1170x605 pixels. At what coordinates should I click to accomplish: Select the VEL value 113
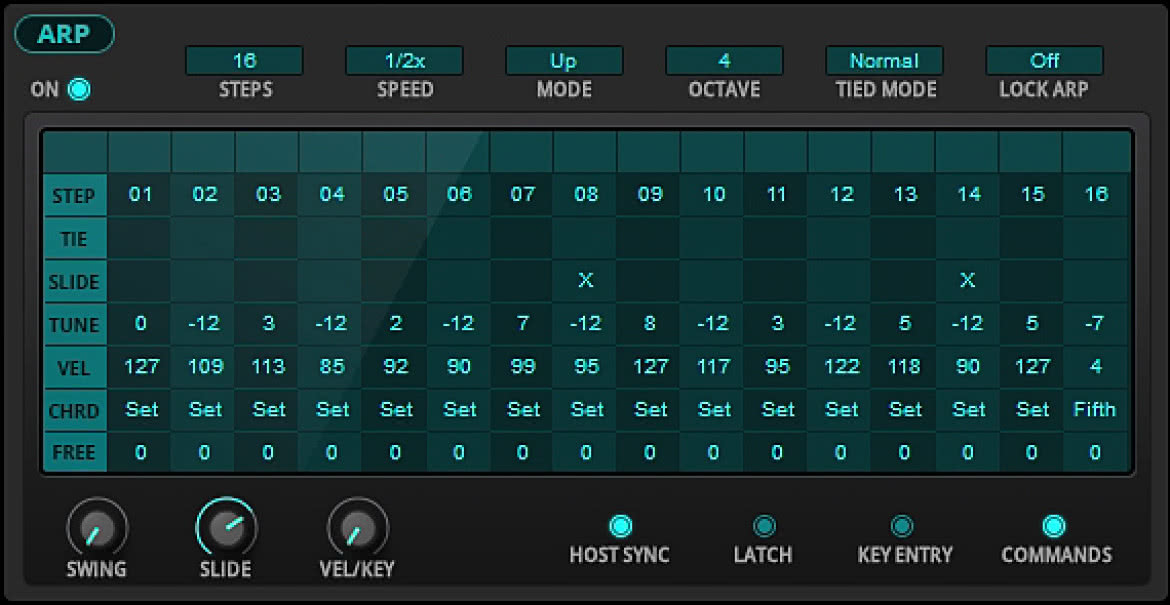[268, 367]
